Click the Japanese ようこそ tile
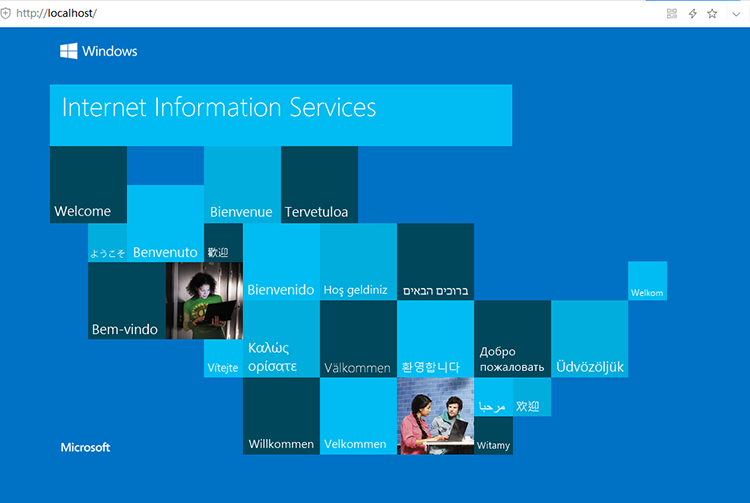This screenshot has height=503, width=750. point(108,242)
